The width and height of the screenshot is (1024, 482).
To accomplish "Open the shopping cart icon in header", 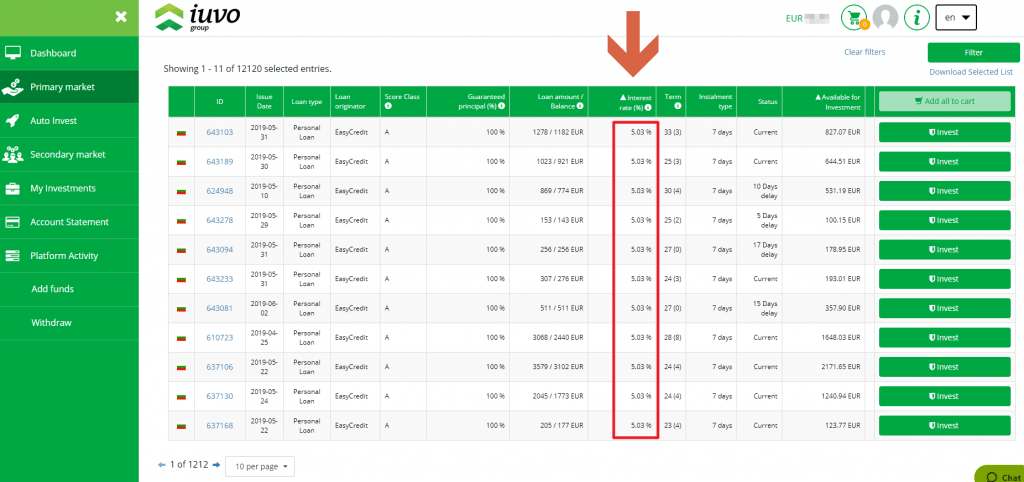I will [854, 18].
